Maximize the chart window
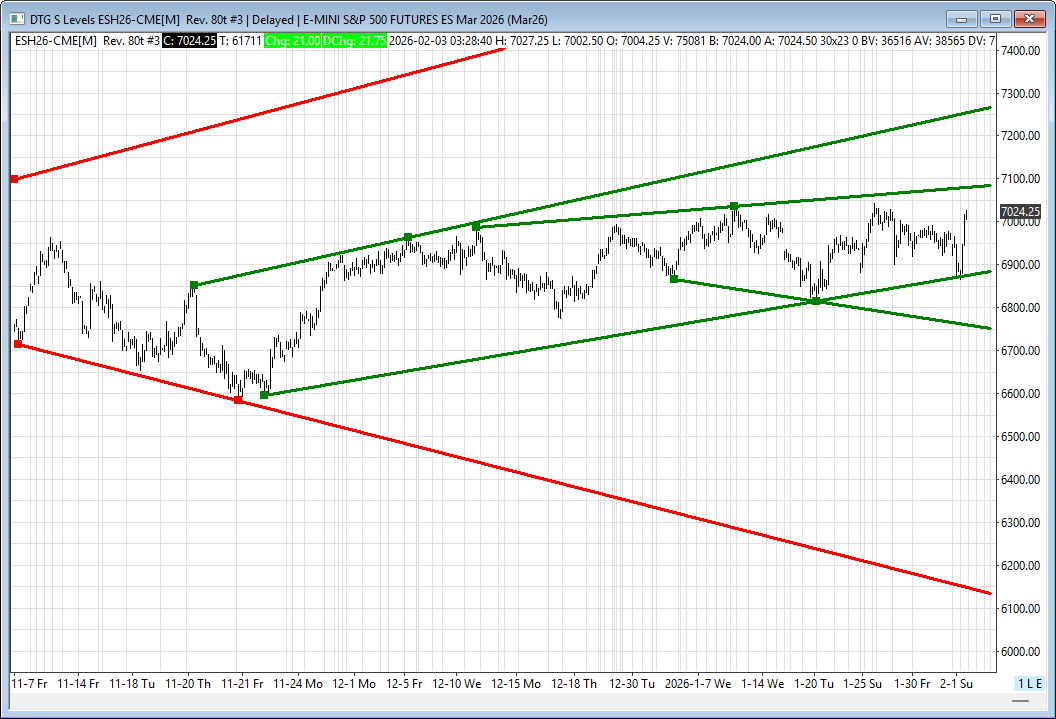The height and width of the screenshot is (719, 1056). pos(995,18)
